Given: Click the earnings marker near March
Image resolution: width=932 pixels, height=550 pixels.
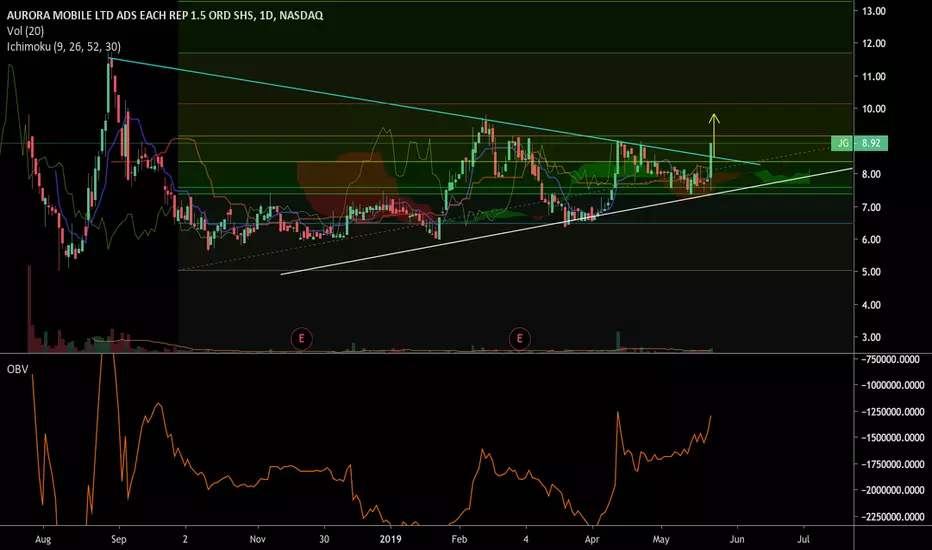Looking at the screenshot, I should (x=519, y=339).
